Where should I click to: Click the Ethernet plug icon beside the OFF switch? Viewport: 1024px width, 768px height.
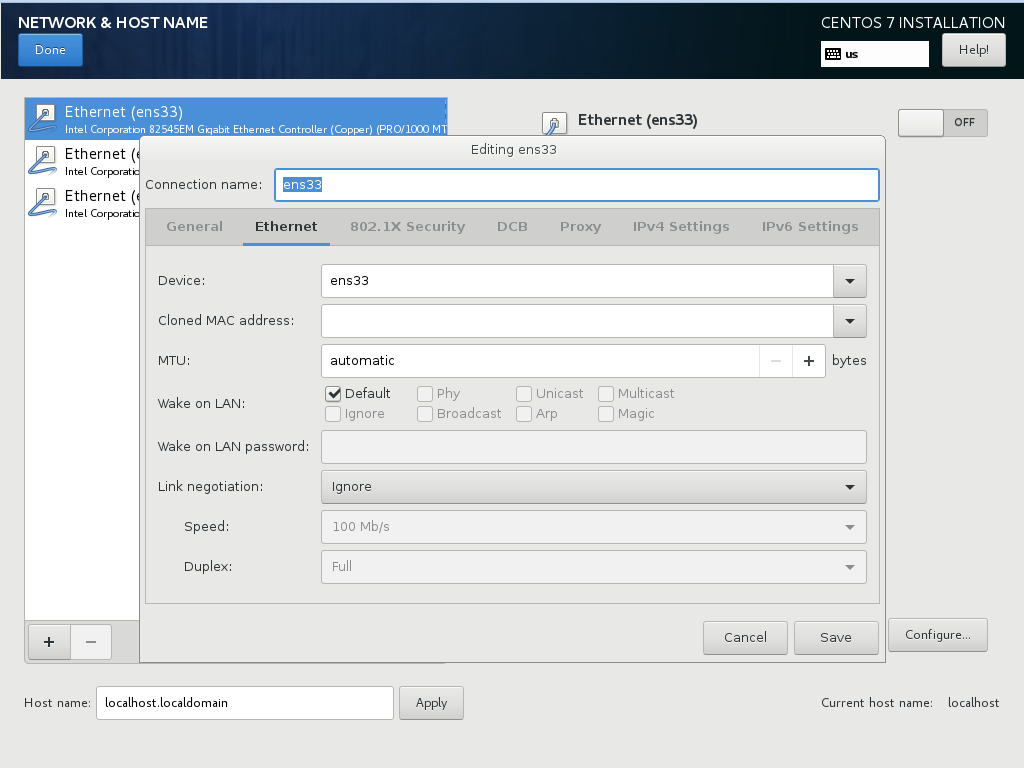click(x=554, y=123)
